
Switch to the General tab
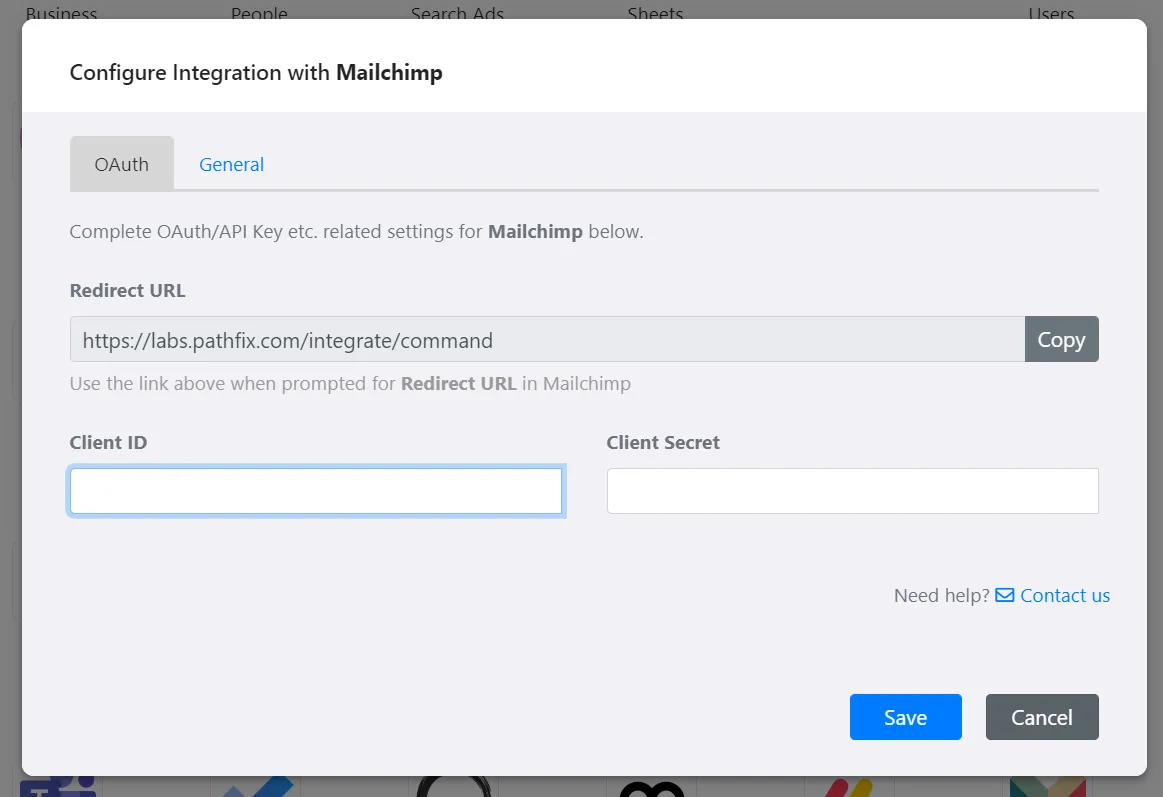[x=231, y=164]
